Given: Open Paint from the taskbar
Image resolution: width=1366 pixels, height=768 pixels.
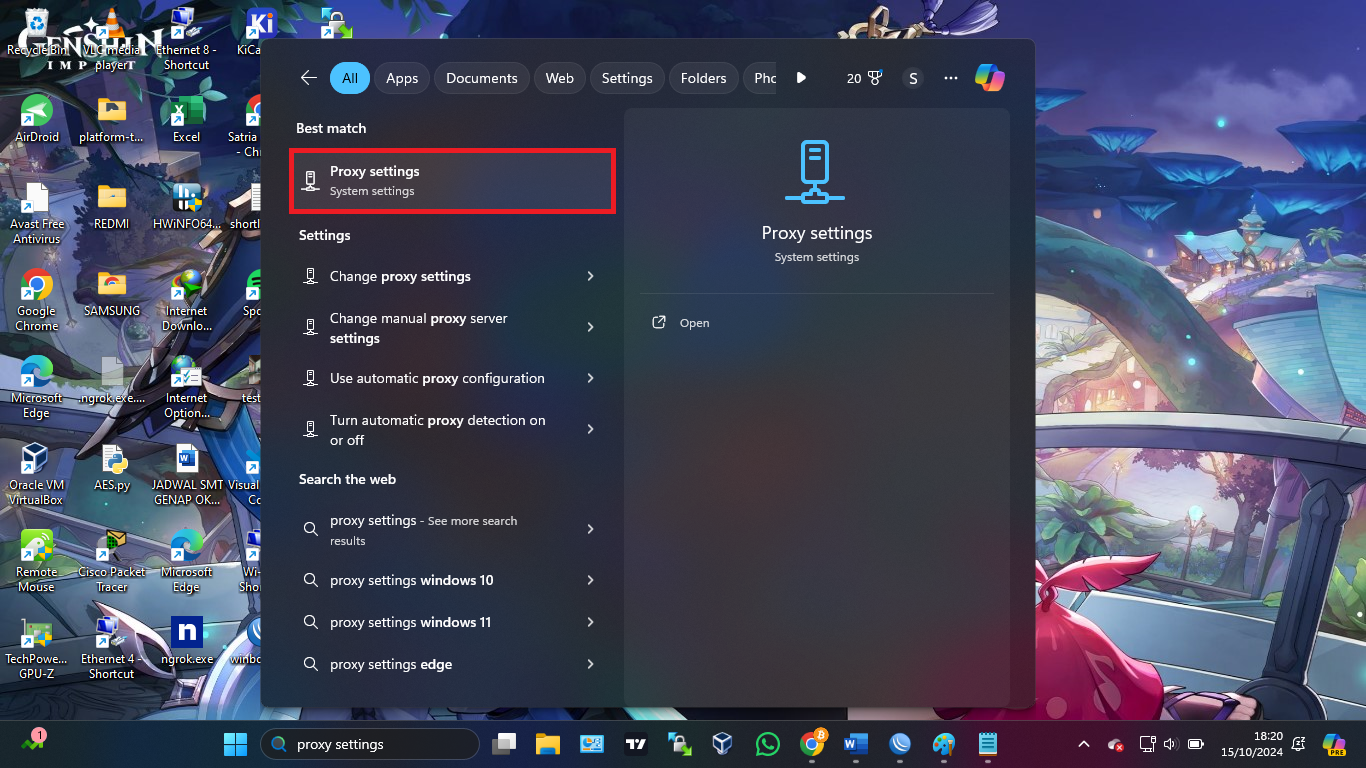Looking at the screenshot, I should tap(944, 744).
